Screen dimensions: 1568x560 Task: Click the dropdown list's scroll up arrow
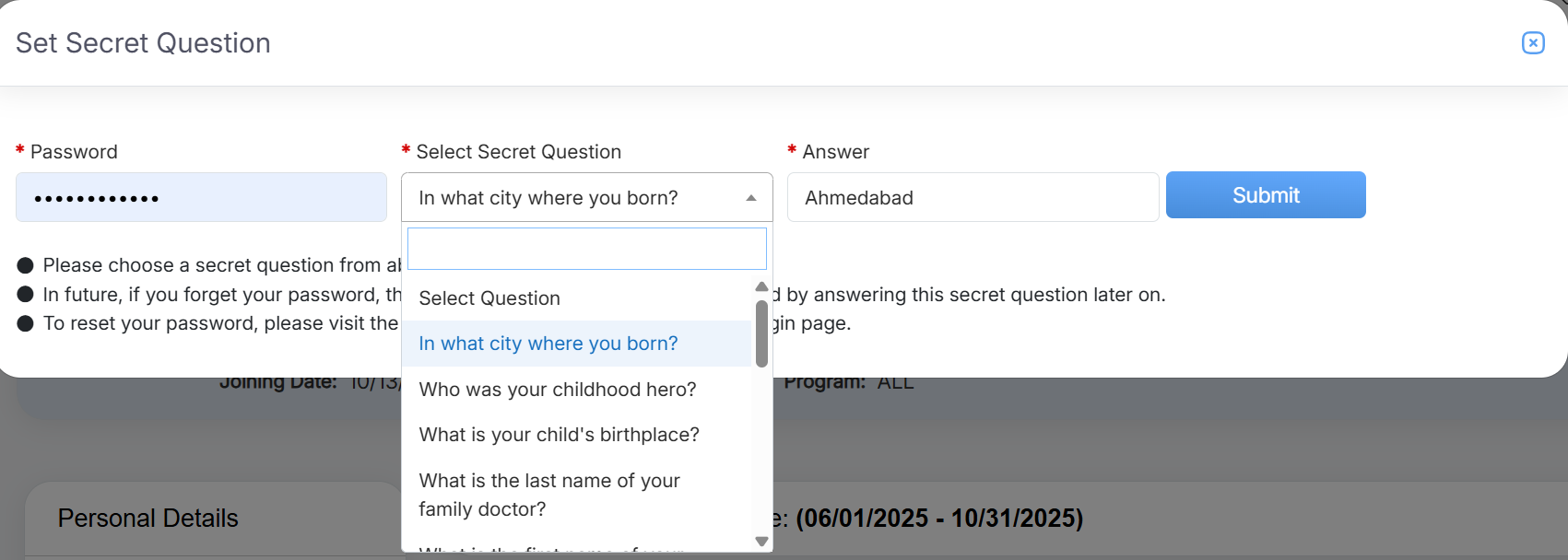click(x=761, y=286)
